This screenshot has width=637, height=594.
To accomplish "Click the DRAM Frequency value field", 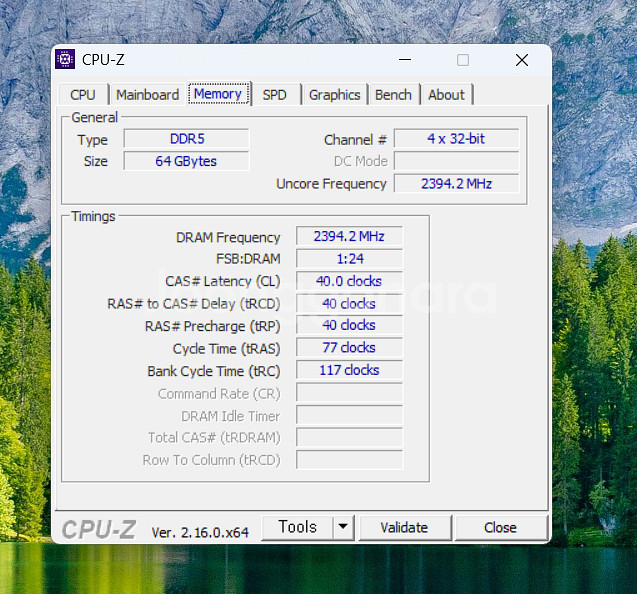I will 349,237.
